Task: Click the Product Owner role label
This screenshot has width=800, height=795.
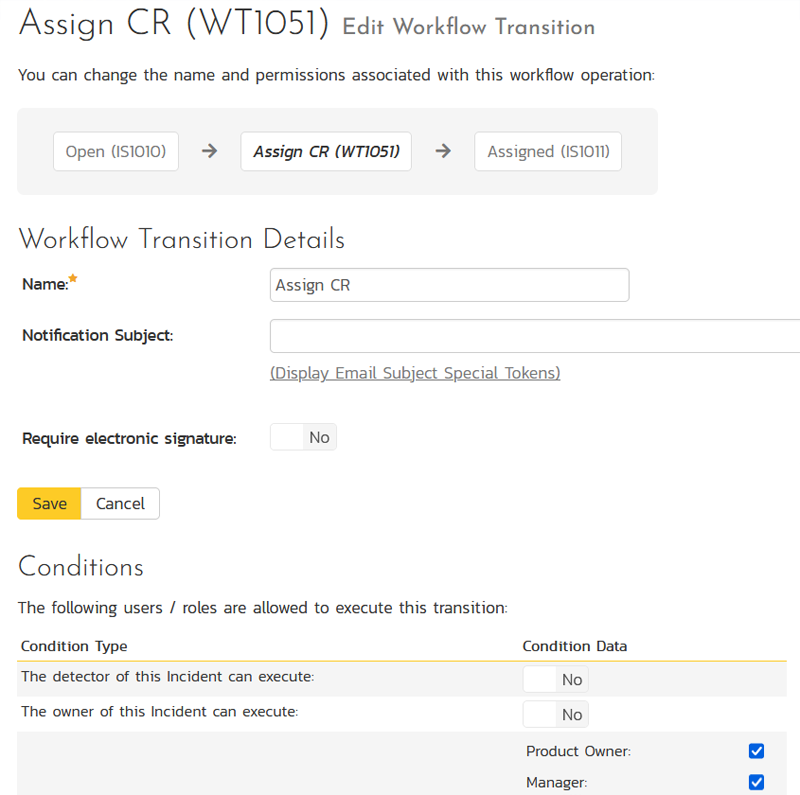Action: pyautogui.click(x=578, y=751)
